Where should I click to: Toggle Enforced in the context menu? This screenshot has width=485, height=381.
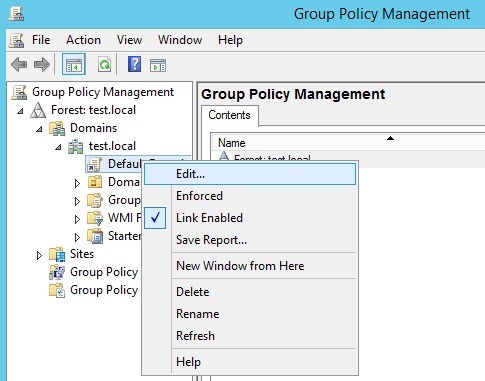coord(250,196)
